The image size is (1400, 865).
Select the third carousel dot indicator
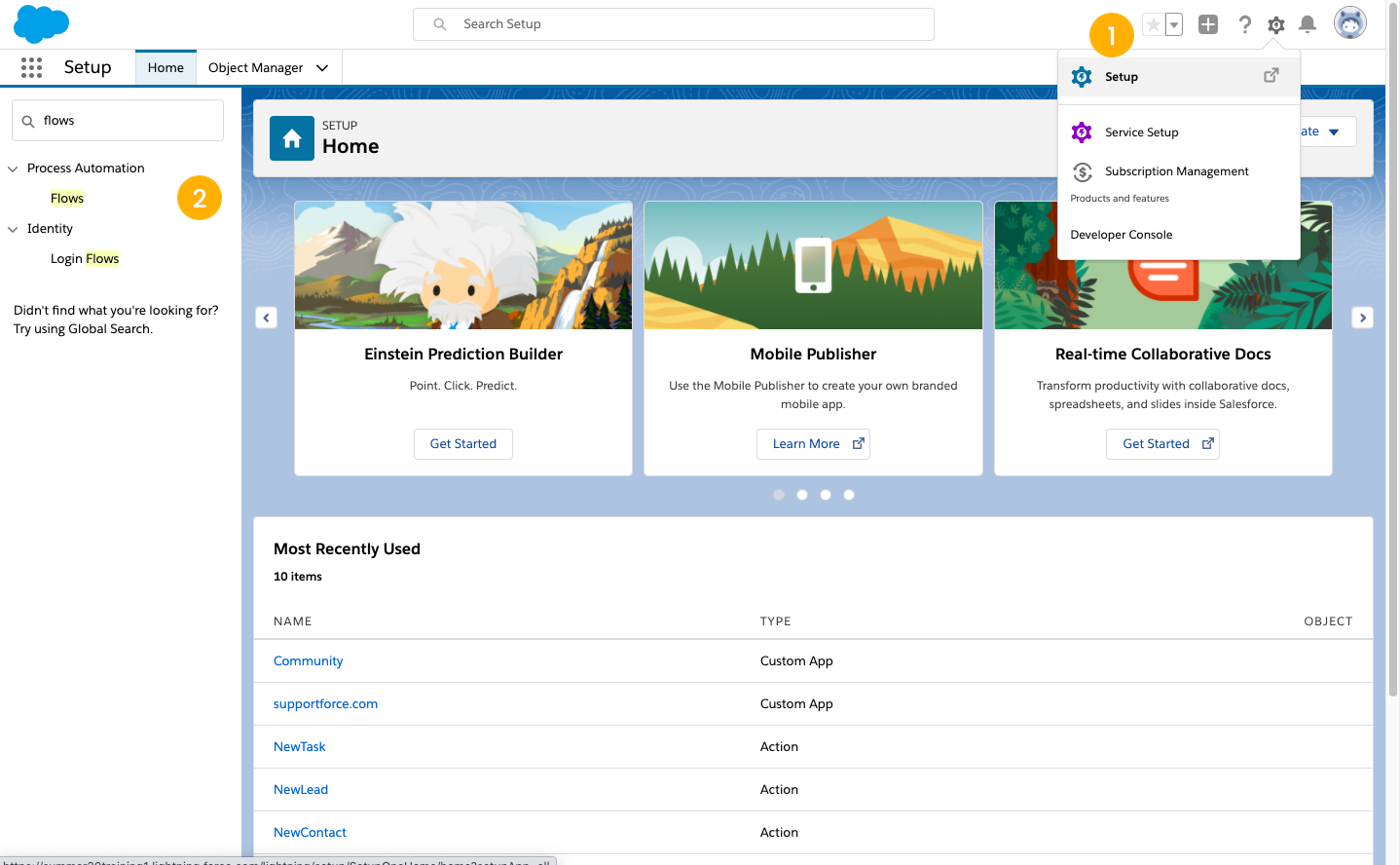click(826, 495)
